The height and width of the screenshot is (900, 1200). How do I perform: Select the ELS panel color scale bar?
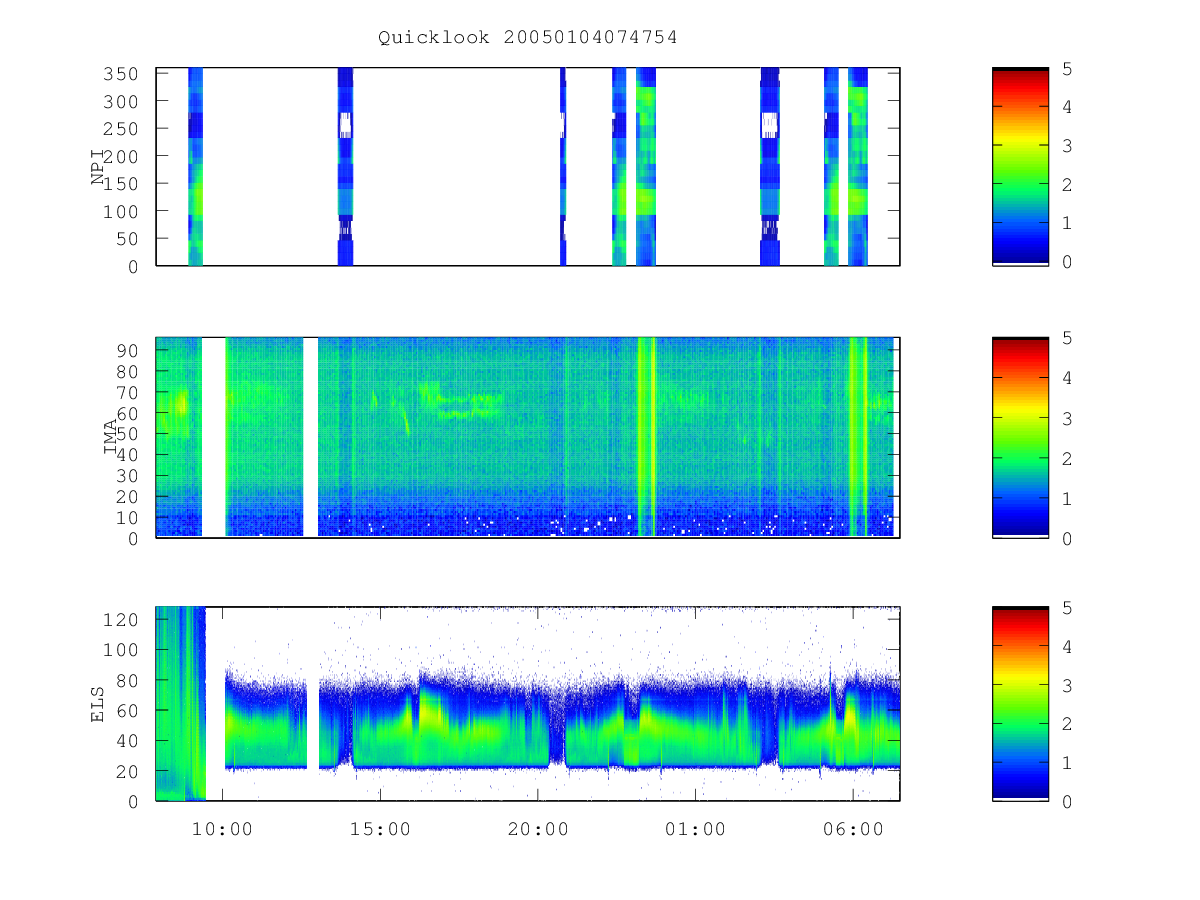click(x=1020, y=703)
